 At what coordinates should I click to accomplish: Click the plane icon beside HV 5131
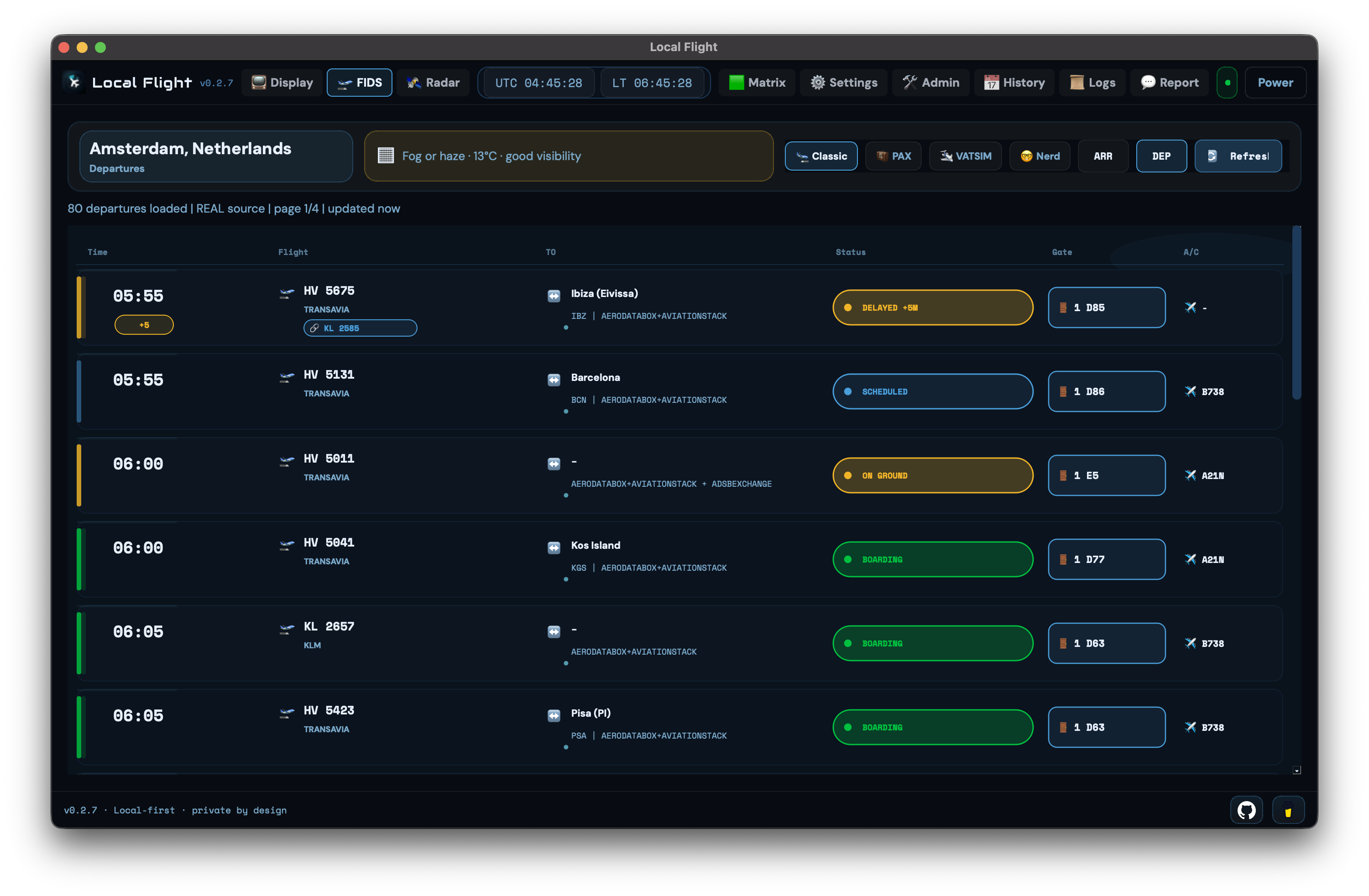[287, 377]
